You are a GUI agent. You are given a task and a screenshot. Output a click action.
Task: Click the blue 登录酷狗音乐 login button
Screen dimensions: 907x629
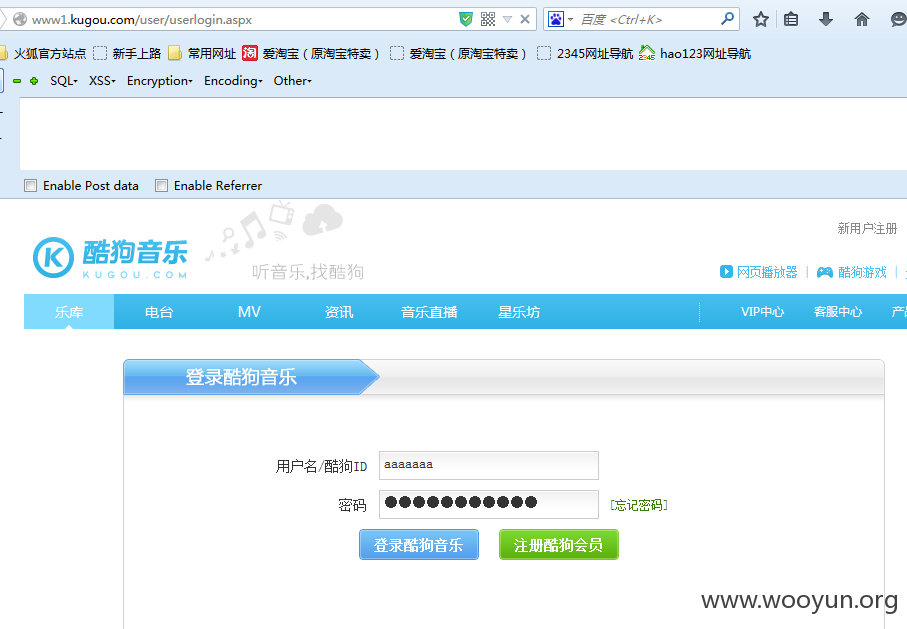419,545
